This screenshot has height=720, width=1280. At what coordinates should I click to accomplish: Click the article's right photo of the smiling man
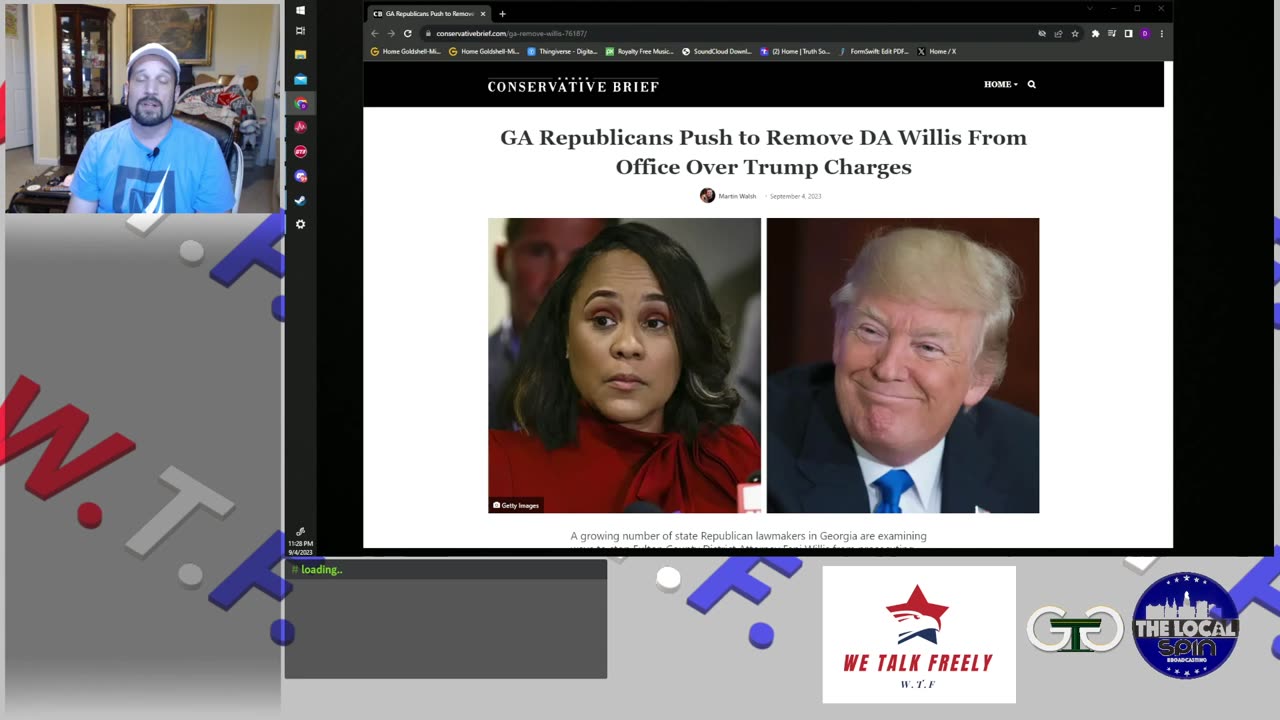coord(903,365)
